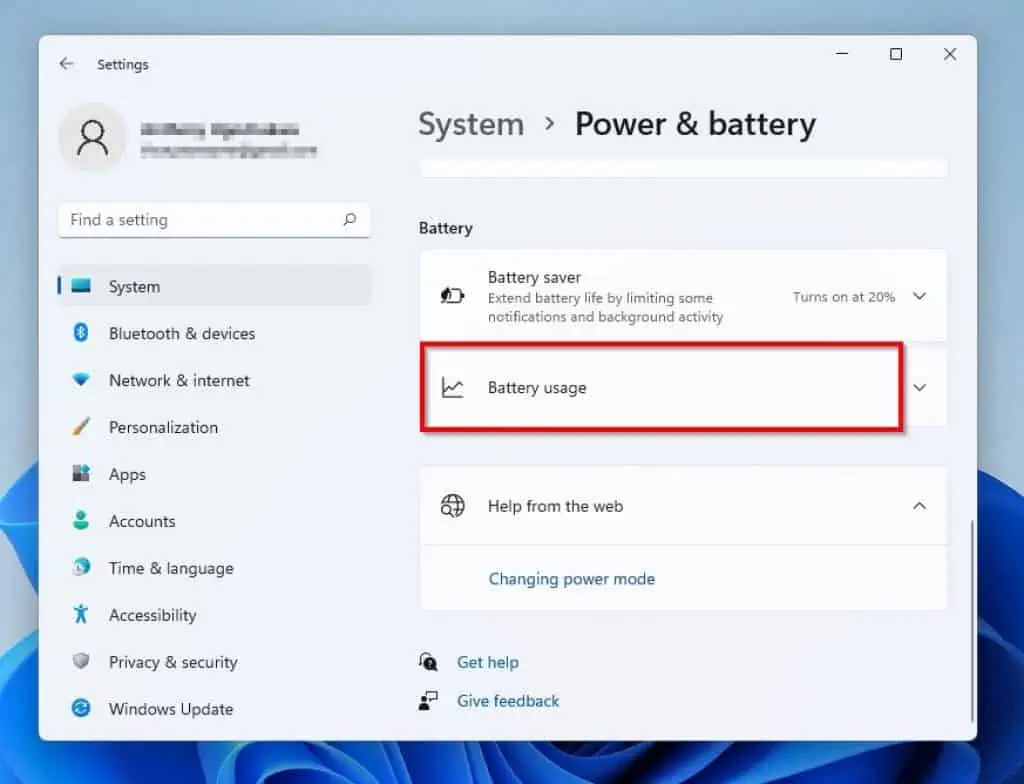Collapse the Help from the web section

[919, 506]
